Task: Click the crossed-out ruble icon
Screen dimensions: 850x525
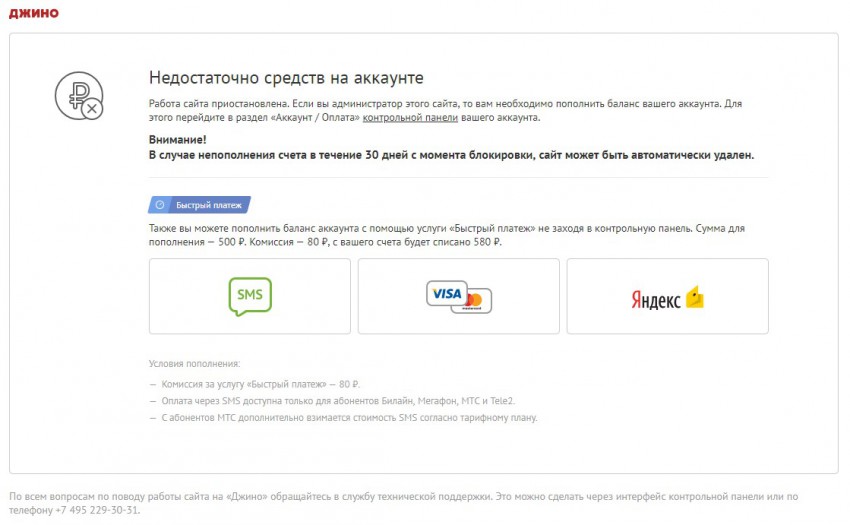Action: click(78, 96)
